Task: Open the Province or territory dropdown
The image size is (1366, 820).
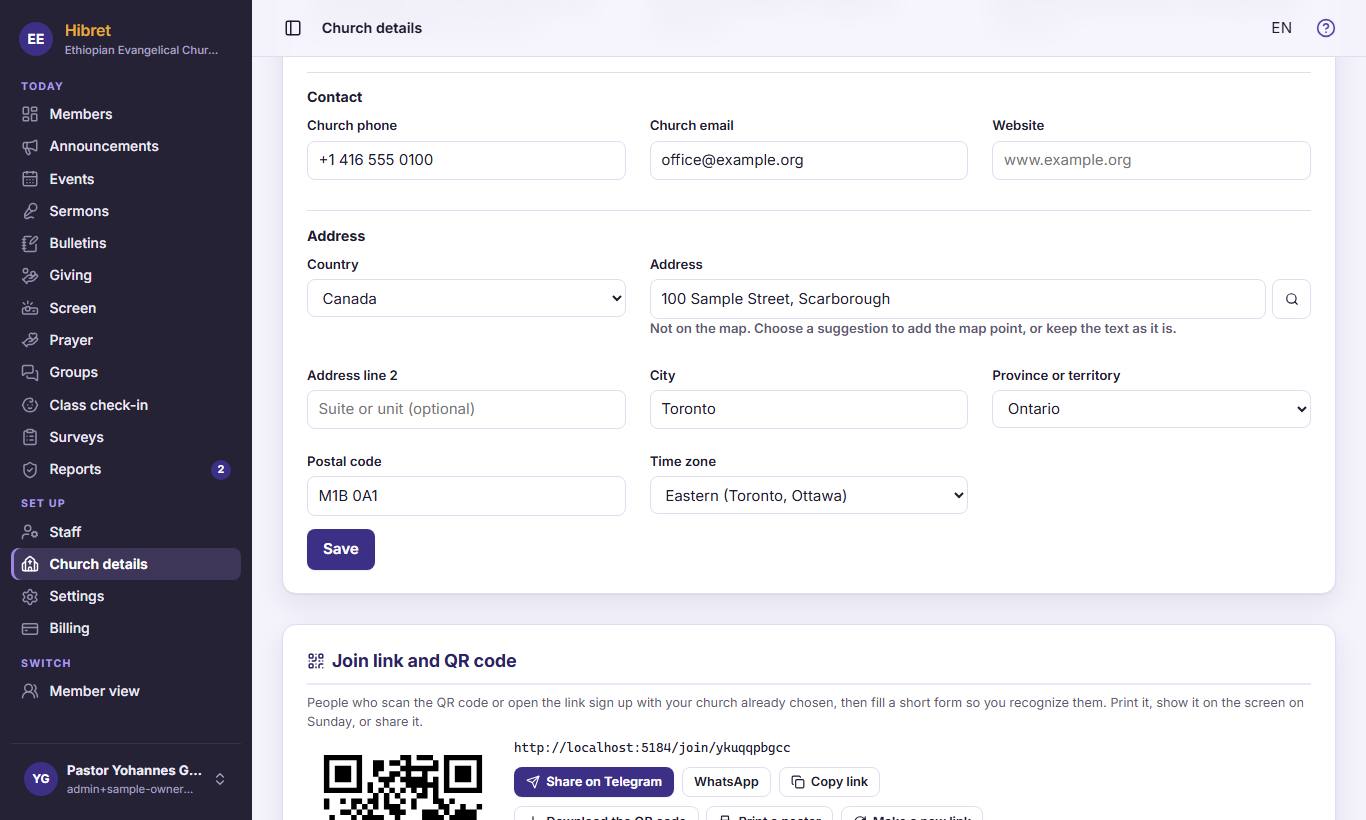Action: tap(1151, 409)
